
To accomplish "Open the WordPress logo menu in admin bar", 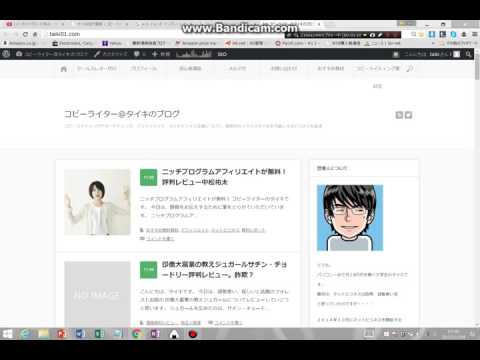I will point(6,54).
